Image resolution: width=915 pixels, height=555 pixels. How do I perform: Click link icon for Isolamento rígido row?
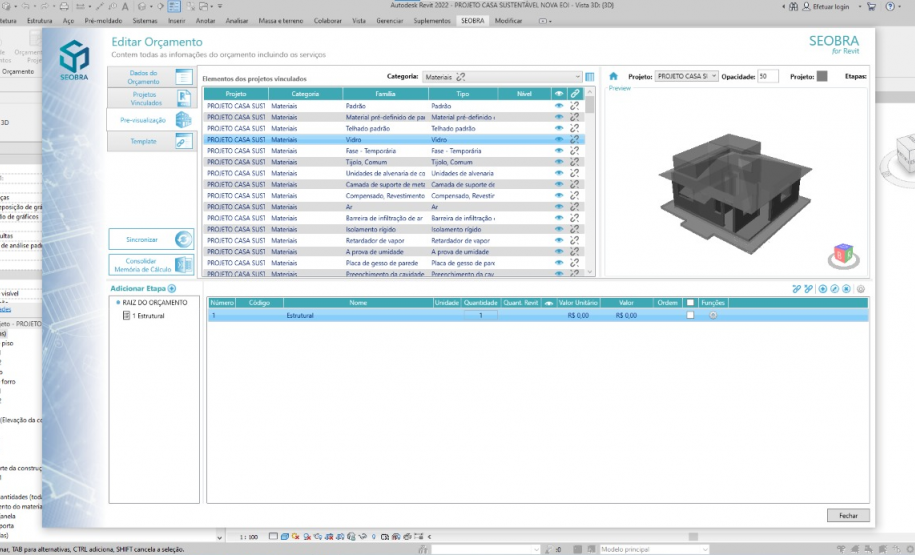575,229
